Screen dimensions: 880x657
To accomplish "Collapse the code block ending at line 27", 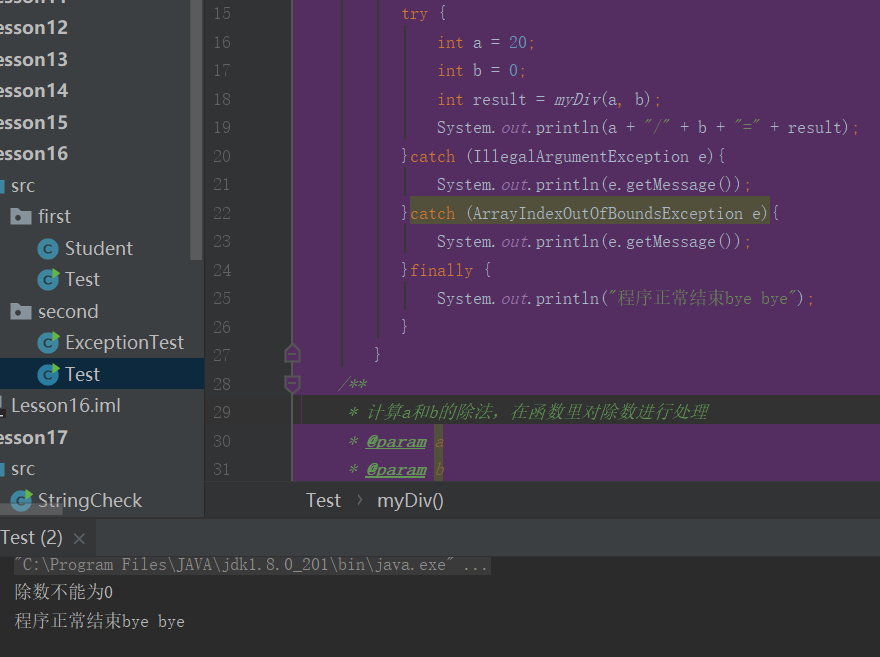I will tap(292, 354).
